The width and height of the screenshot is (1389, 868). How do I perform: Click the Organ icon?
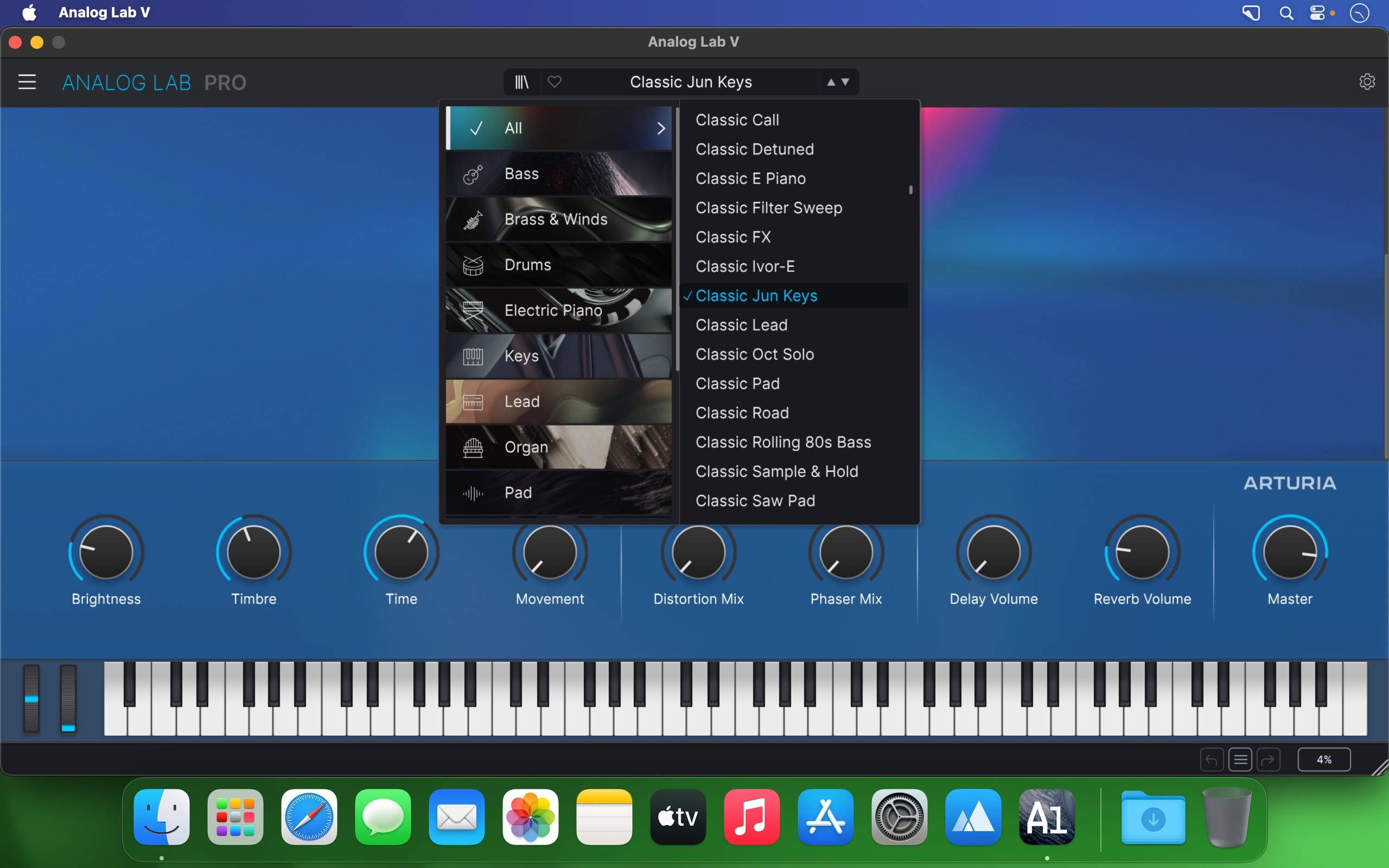[473, 447]
